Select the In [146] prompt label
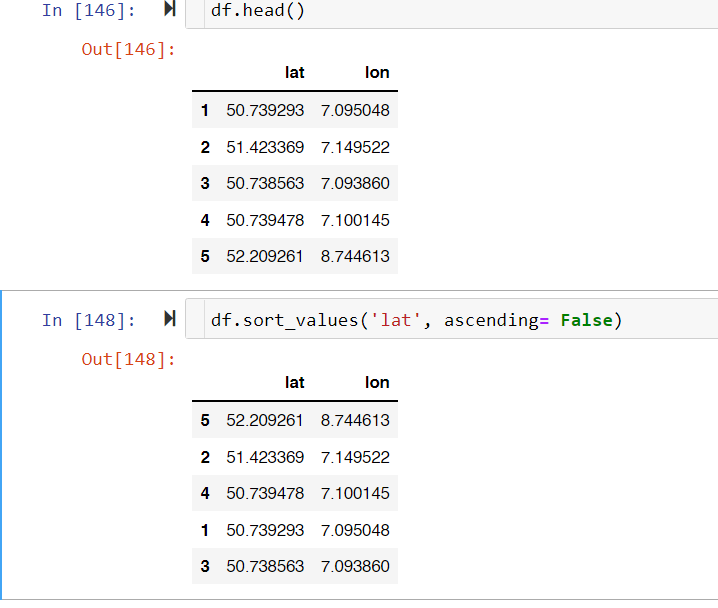 click(x=88, y=11)
